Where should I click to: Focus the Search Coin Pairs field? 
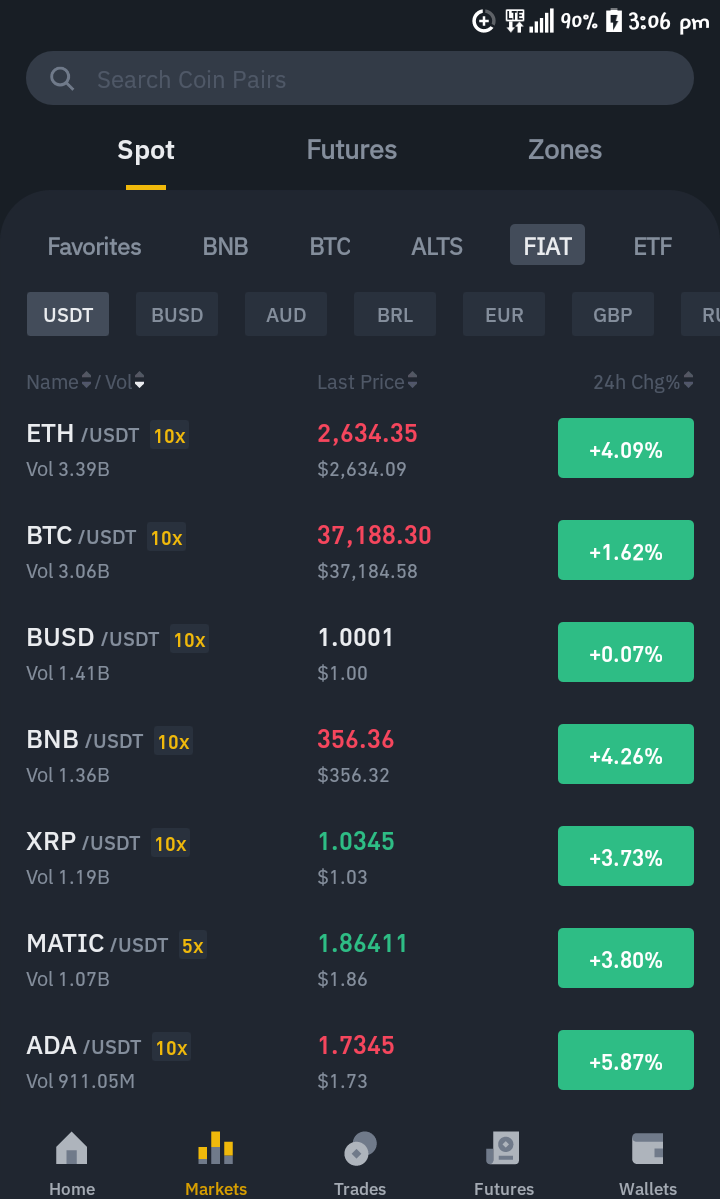[360, 78]
